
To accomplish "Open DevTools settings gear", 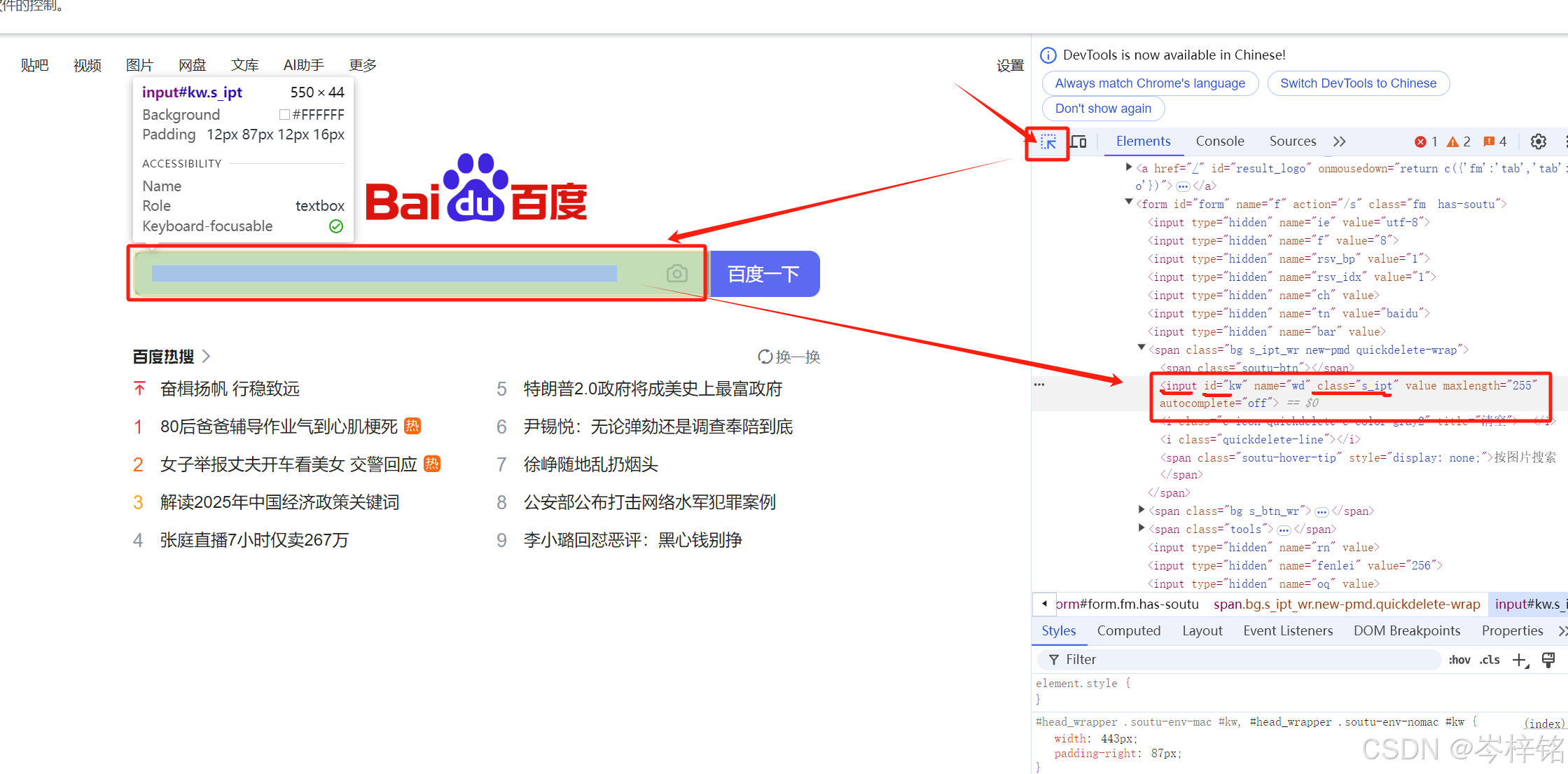I will tap(1539, 141).
